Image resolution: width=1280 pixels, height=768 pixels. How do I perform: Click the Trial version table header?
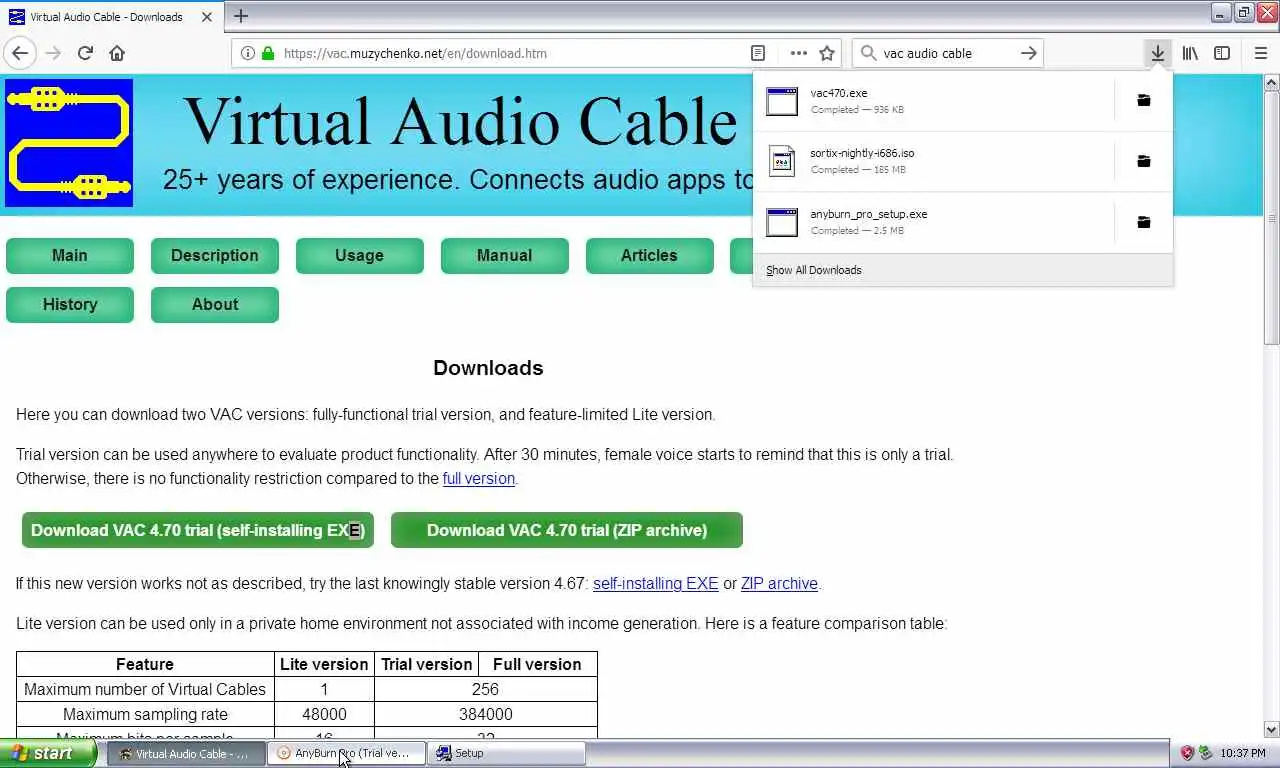tap(427, 664)
